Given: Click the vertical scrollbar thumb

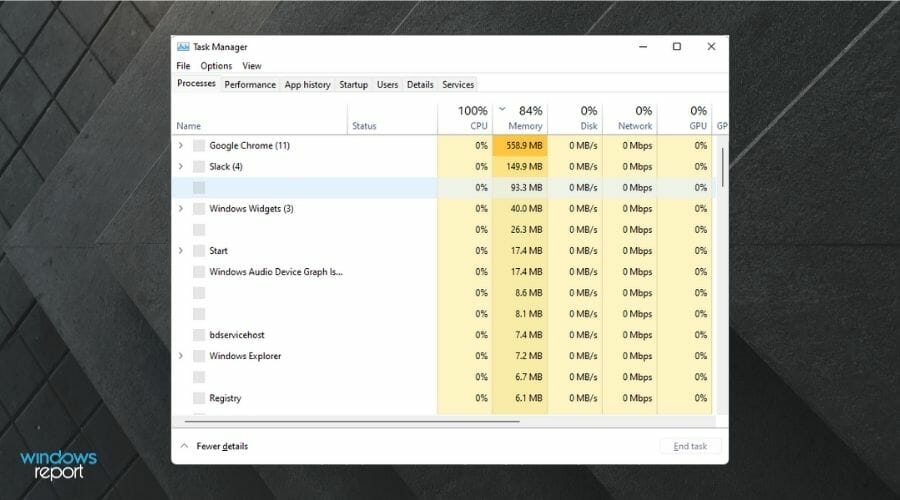Looking at the screenshot, I should [723, 166].
